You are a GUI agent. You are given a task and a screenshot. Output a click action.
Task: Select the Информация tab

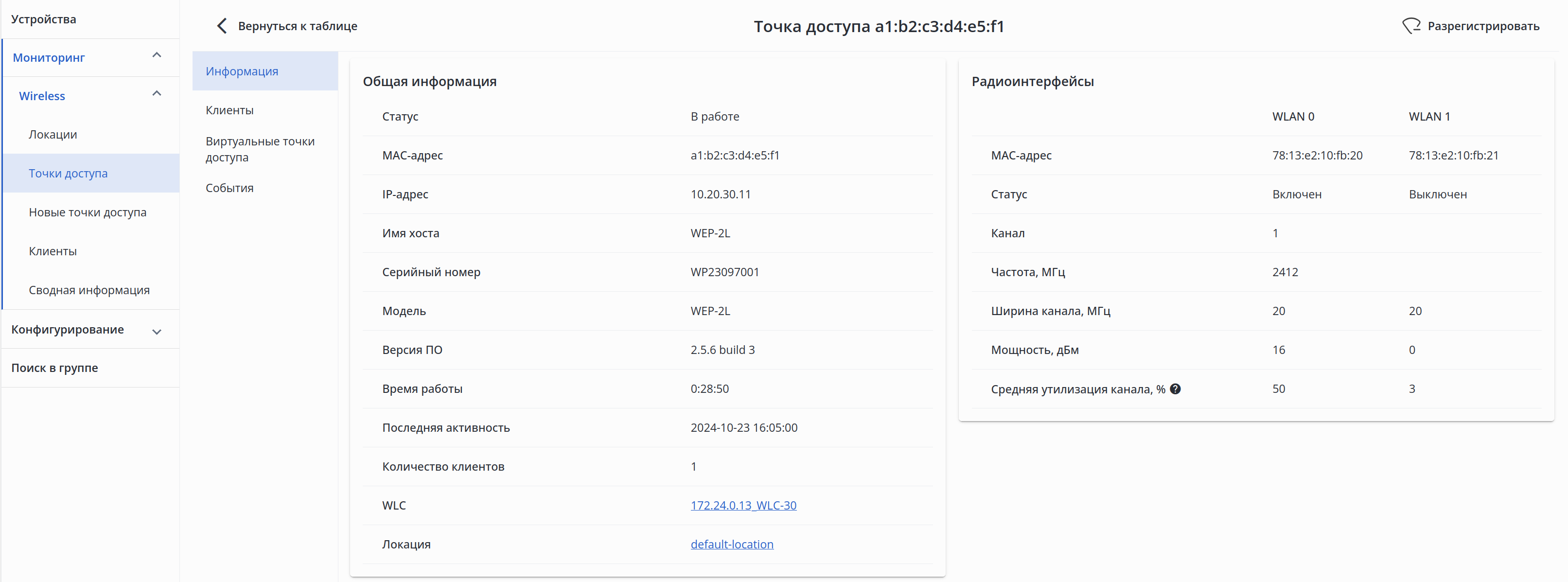[242, 71]
